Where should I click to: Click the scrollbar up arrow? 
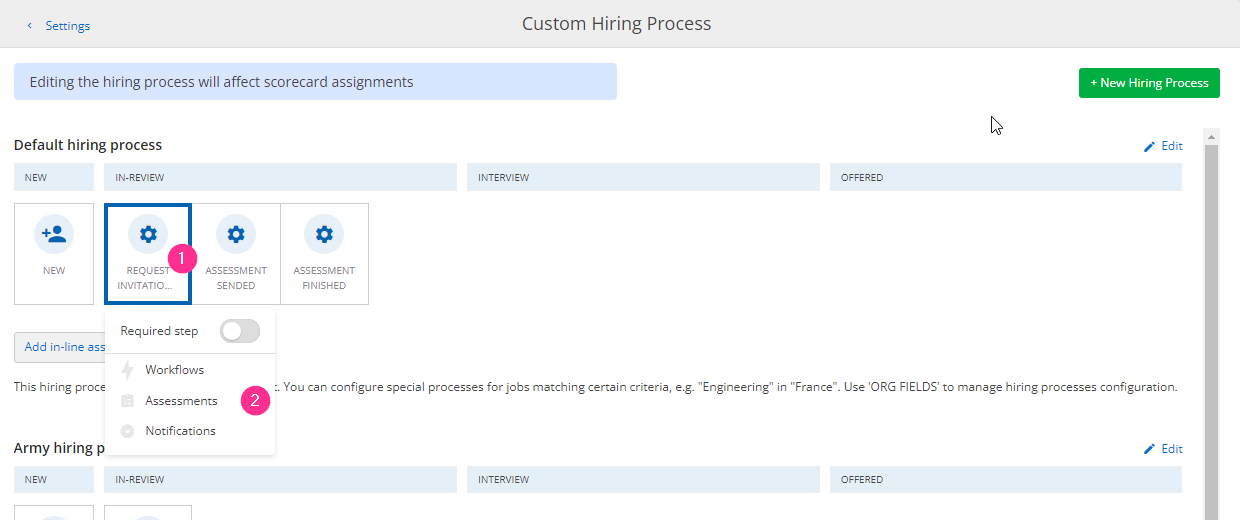[x=1211, y=137]
